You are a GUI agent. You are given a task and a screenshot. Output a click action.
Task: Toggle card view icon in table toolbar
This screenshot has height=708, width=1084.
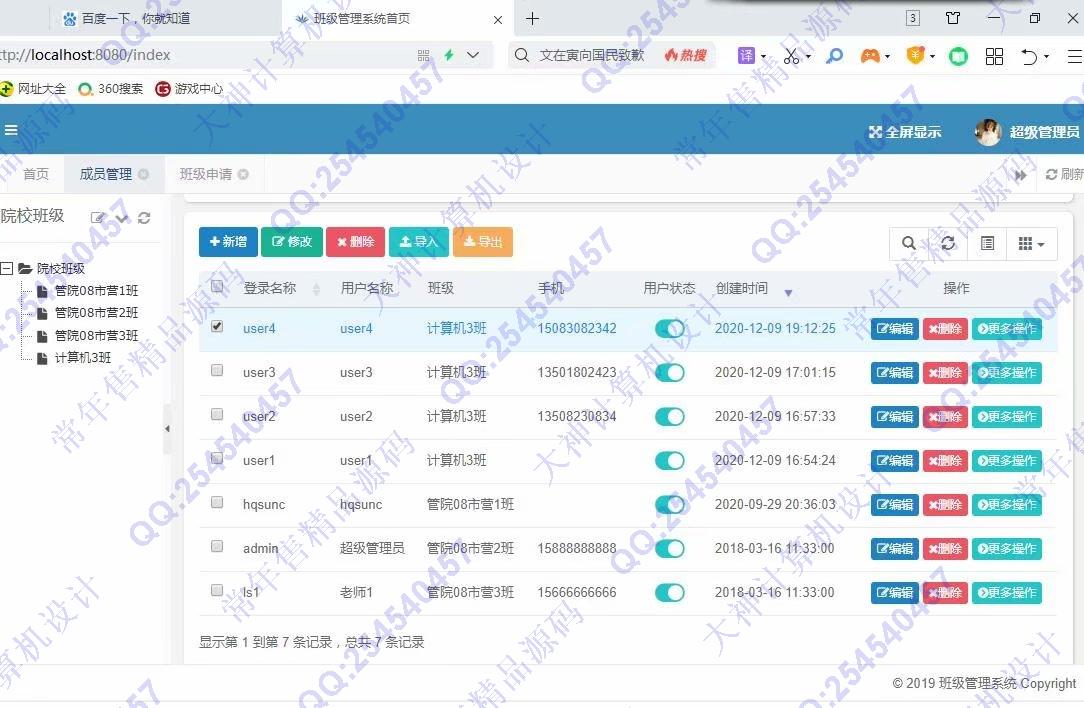coord(987,243)
